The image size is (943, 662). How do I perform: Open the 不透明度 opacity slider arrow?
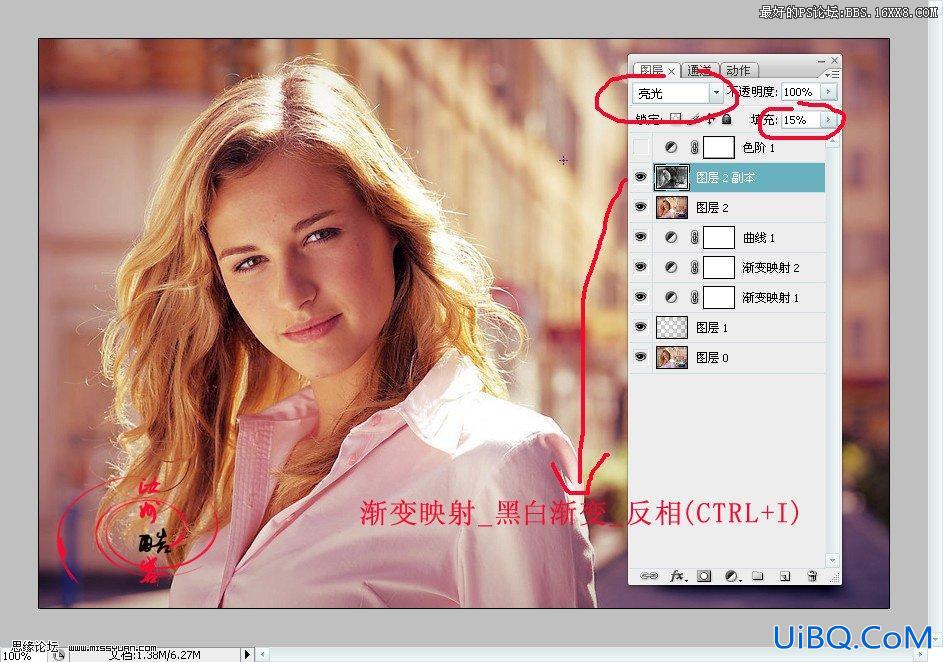829,91
